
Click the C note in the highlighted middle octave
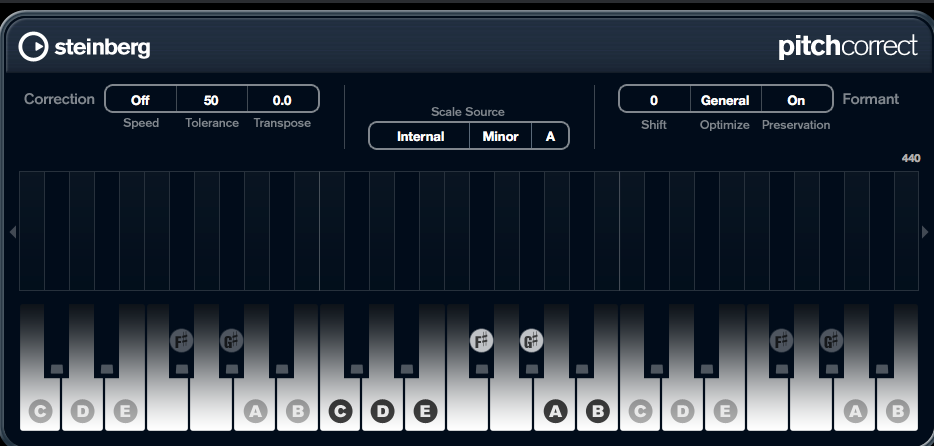coord(340,411)
